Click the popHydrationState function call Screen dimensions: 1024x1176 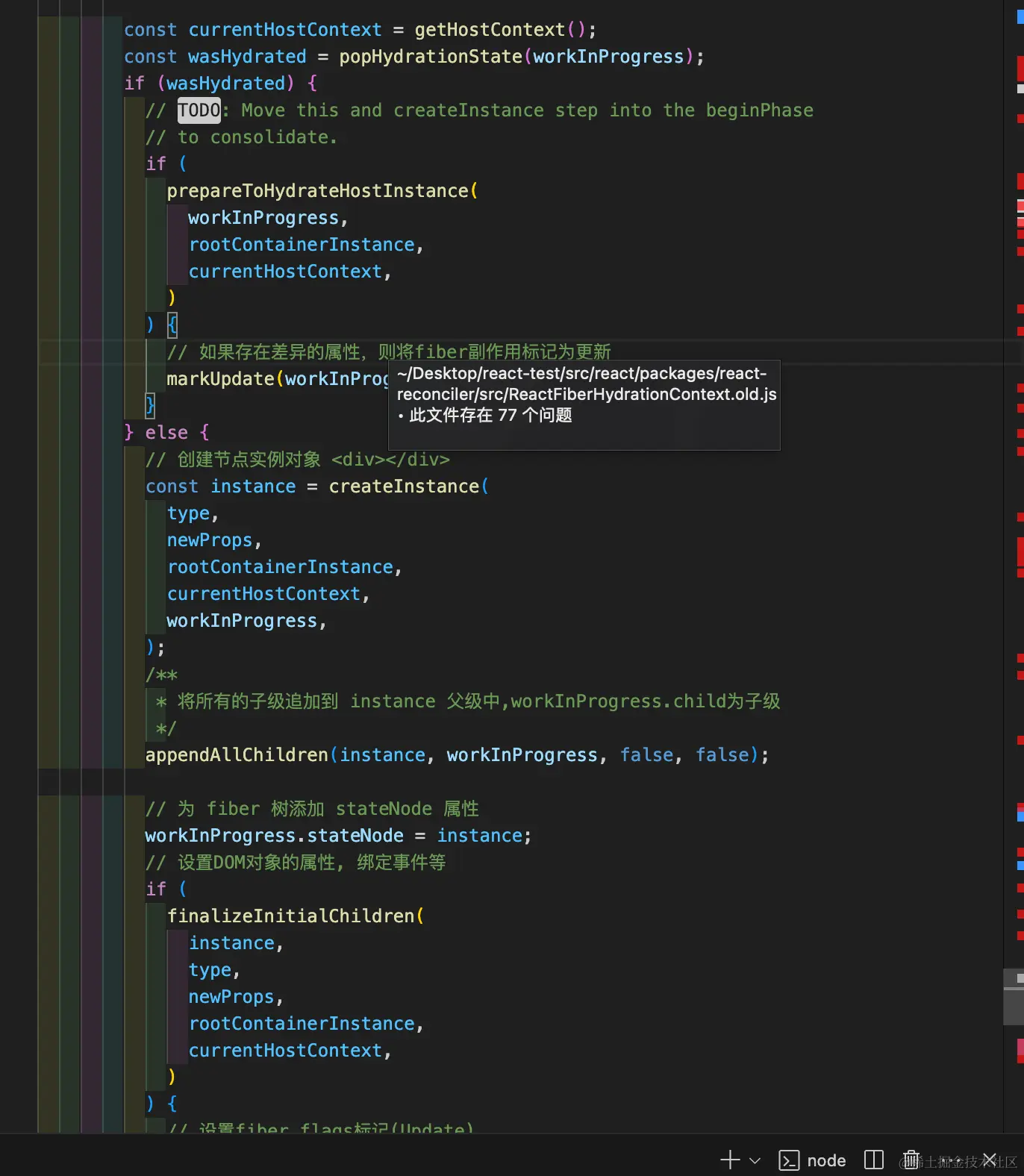click(431, 57)
